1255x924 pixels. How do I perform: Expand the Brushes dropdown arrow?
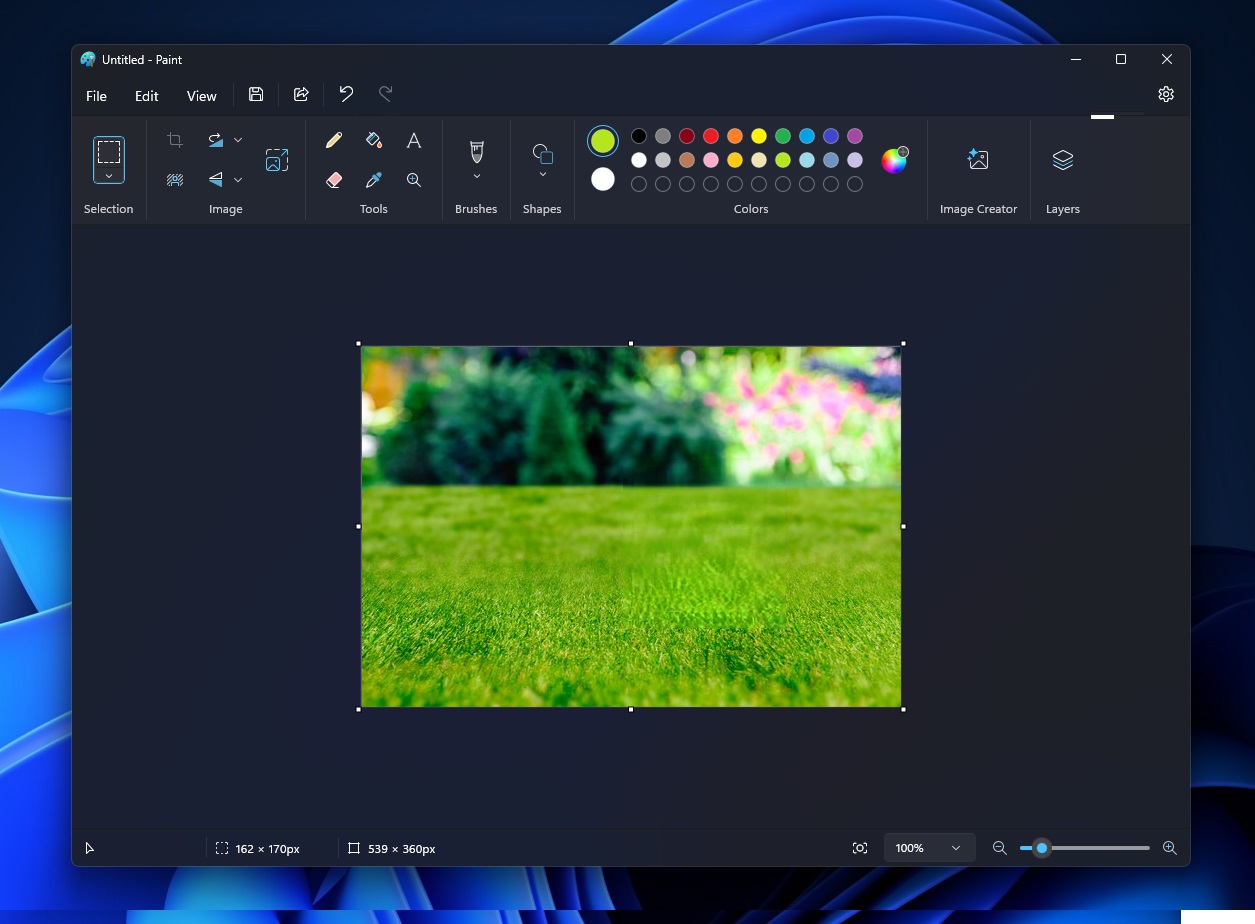coord(477,177)
